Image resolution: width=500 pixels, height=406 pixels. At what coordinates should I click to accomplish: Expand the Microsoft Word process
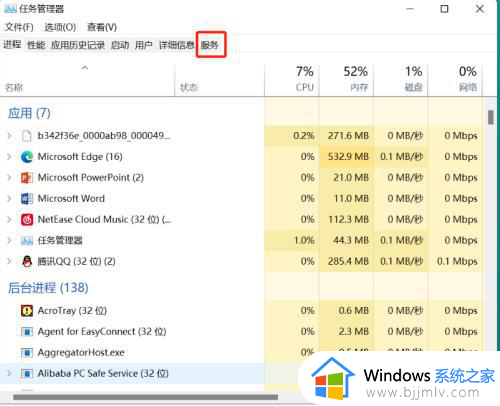(x=9, y=199)
